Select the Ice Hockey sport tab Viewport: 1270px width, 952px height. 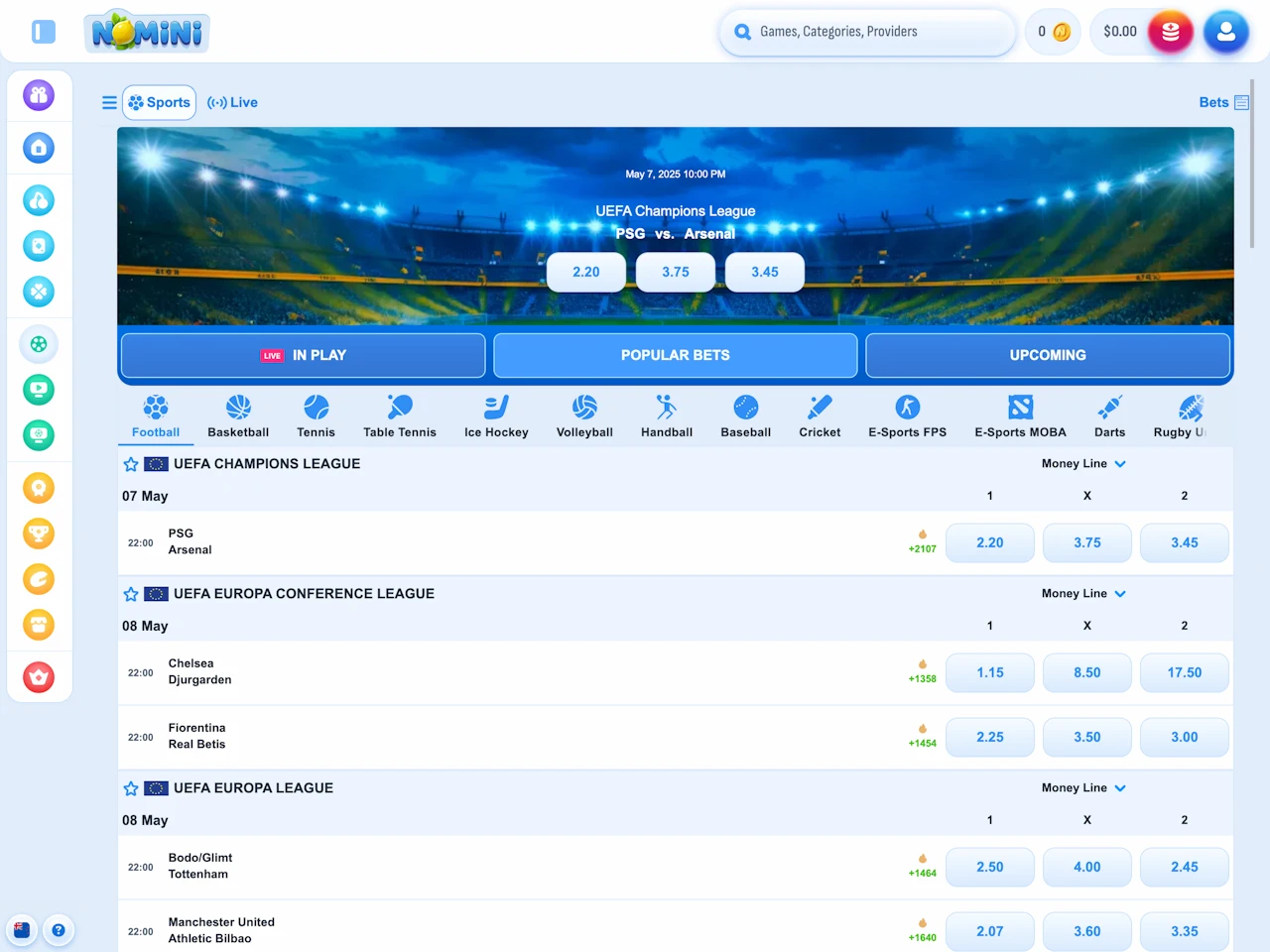[x=496, y=416]
